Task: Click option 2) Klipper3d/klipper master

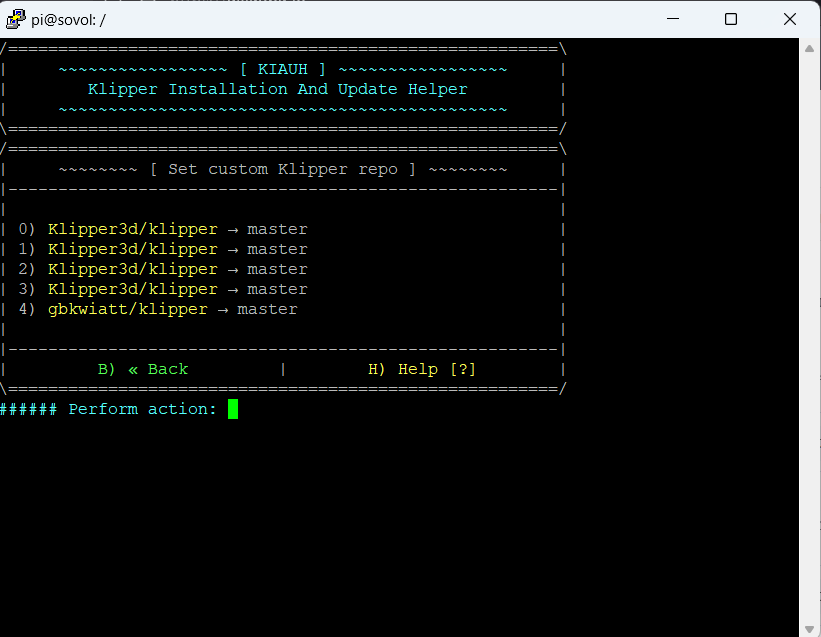Action: pos(163,269)
